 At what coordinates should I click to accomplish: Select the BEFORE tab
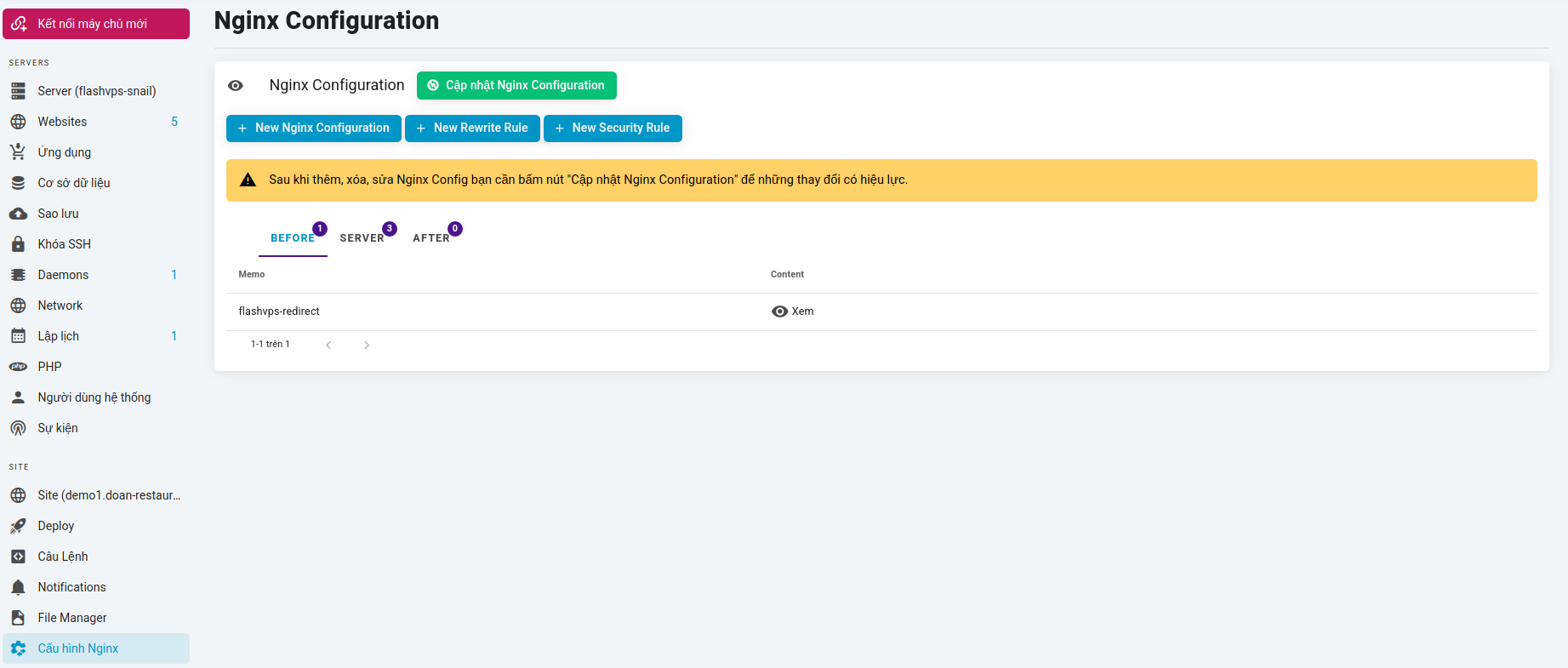(293, 238)
